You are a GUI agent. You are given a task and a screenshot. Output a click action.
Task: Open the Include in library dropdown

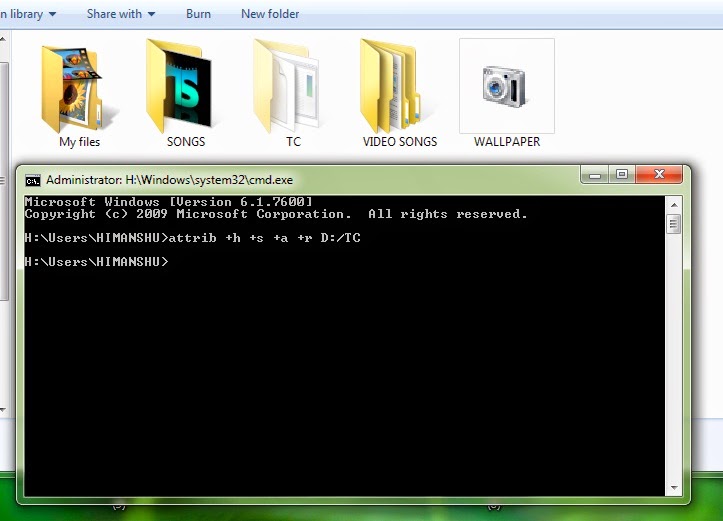28,14
